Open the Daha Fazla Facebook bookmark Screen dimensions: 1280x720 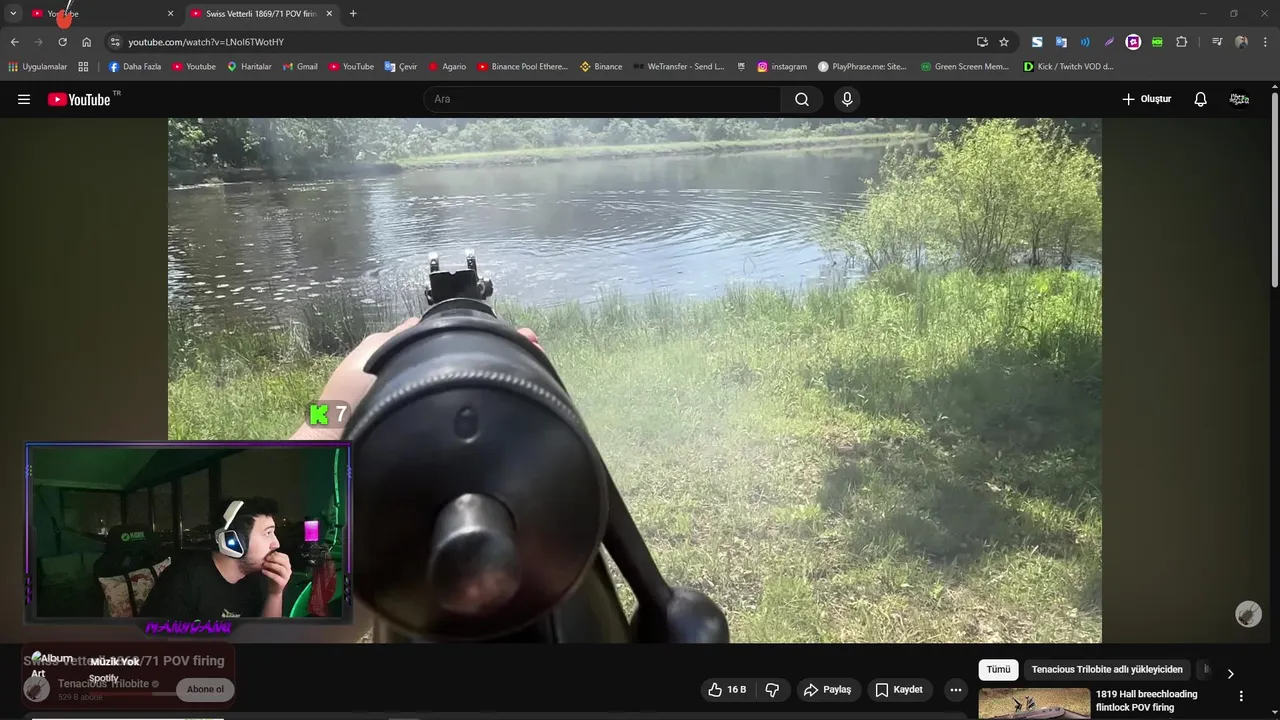(x=134, y=67)
